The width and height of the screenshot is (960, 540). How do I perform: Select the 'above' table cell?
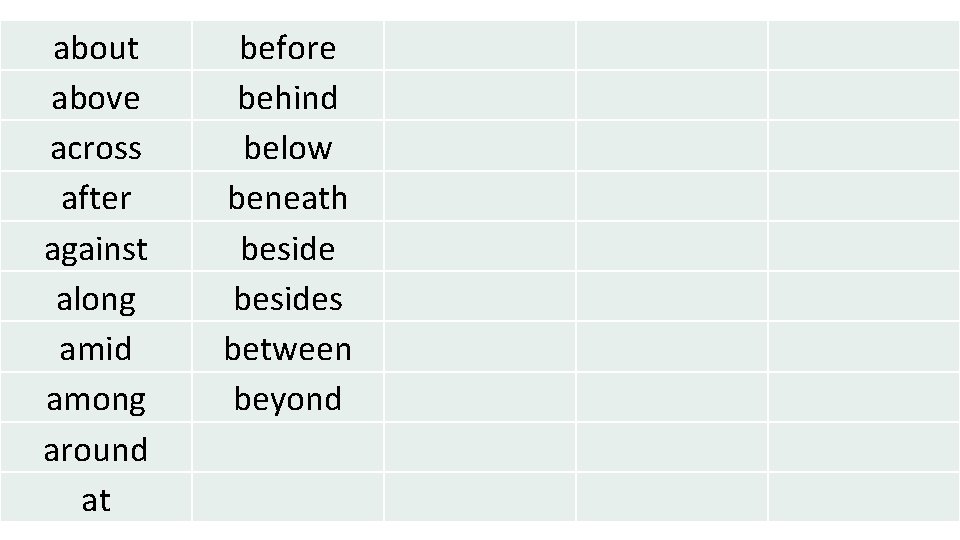pos(96,96)
